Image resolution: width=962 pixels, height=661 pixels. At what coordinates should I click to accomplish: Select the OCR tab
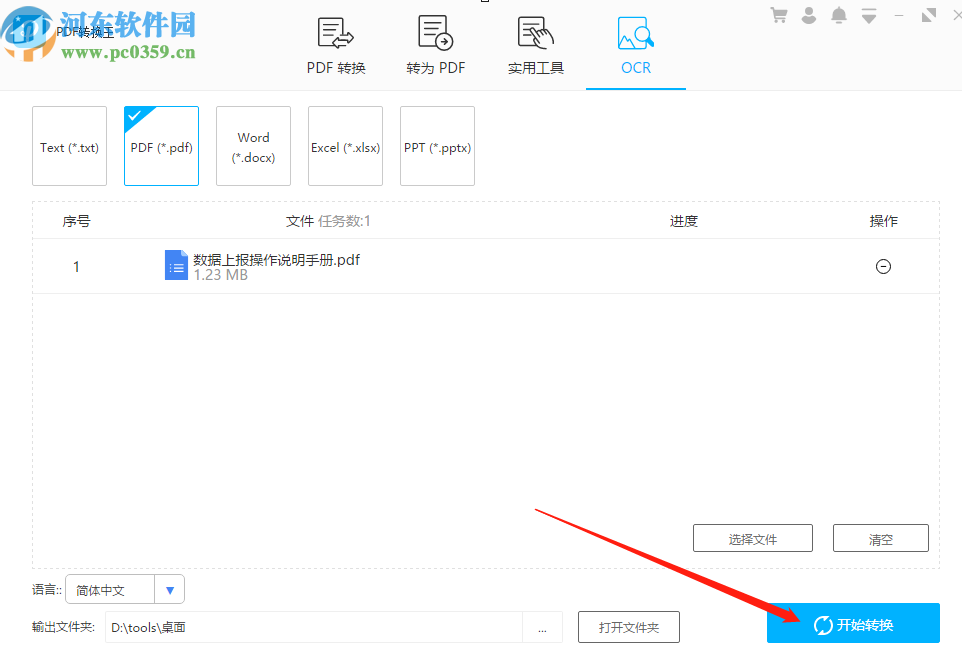click(636, 46)
